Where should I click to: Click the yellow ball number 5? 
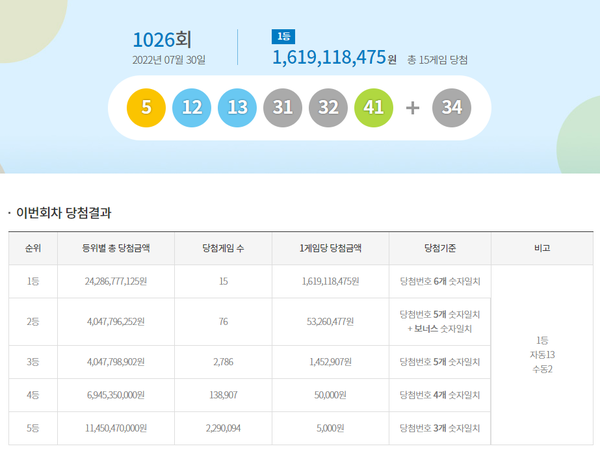point(146,108)
